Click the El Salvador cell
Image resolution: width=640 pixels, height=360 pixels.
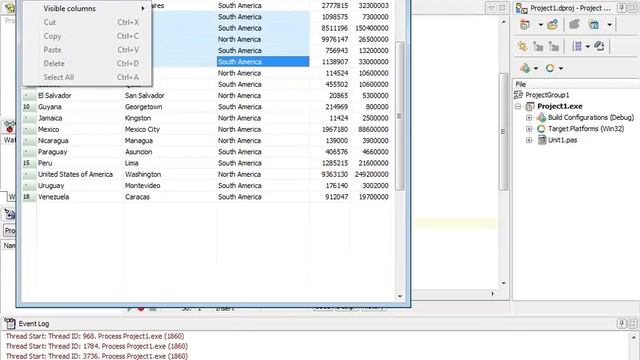click(80, 96)
